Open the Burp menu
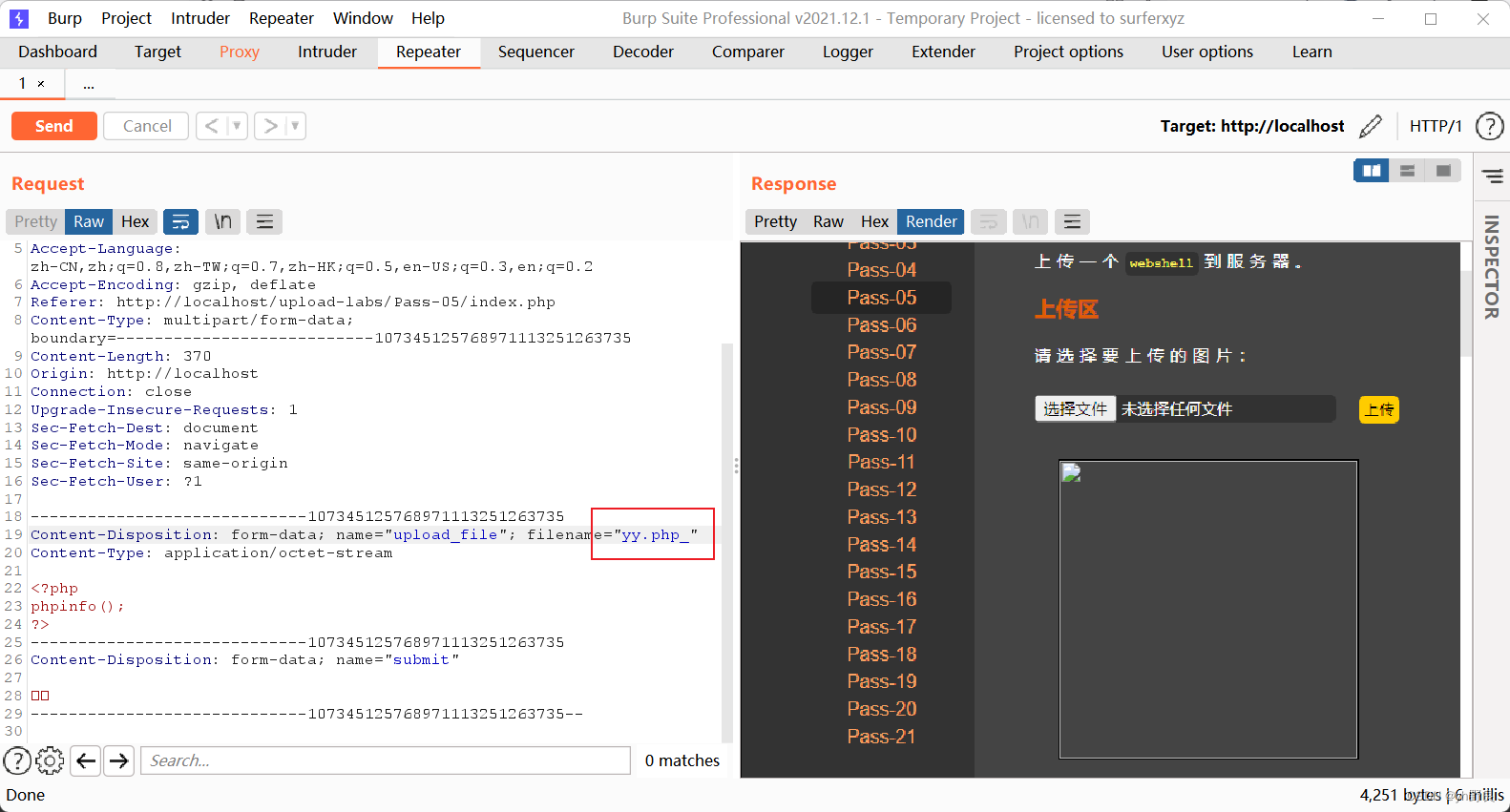This screenshot has height=812, width=1510. pos(65,18)
